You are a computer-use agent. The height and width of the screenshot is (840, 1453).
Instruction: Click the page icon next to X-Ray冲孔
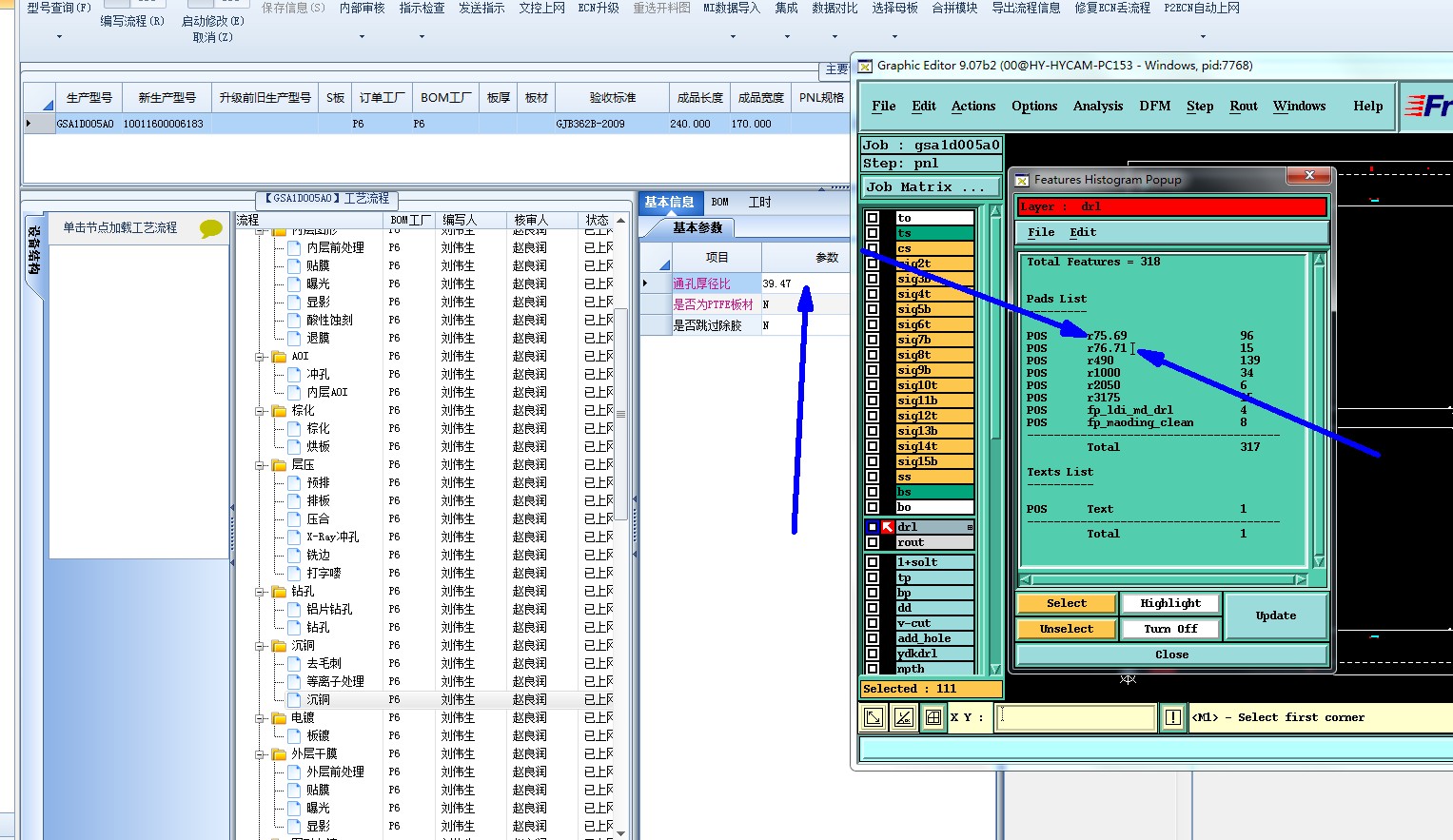click(294, 537)
